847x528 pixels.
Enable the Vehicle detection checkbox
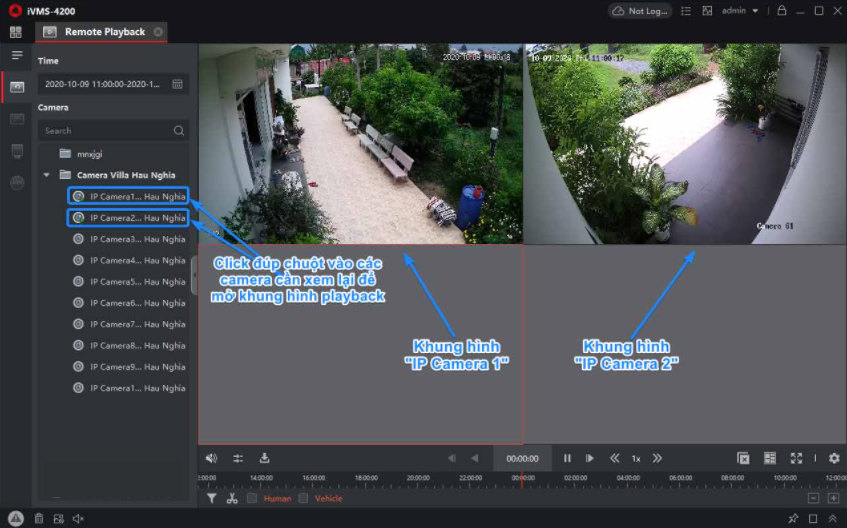303,498
